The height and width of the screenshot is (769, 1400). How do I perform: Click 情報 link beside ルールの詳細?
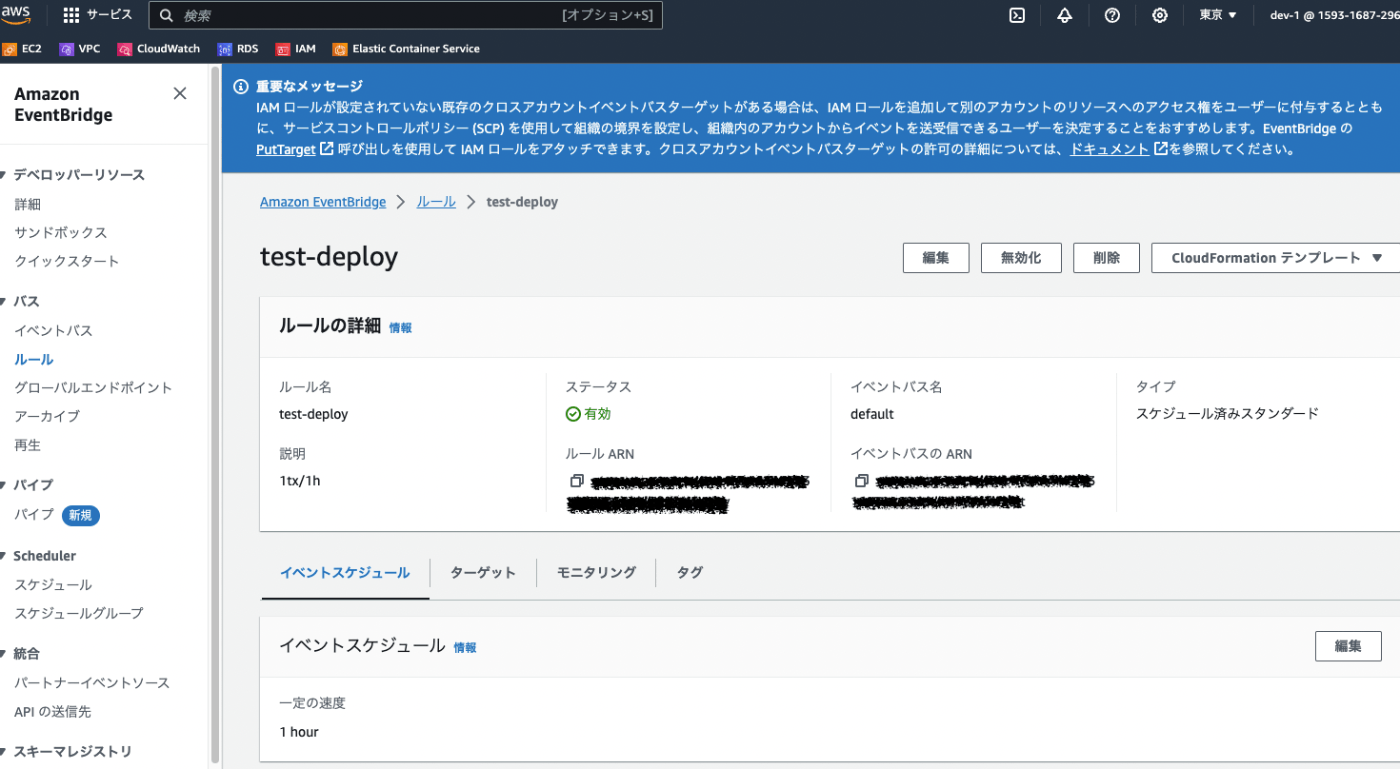(400, 328)
